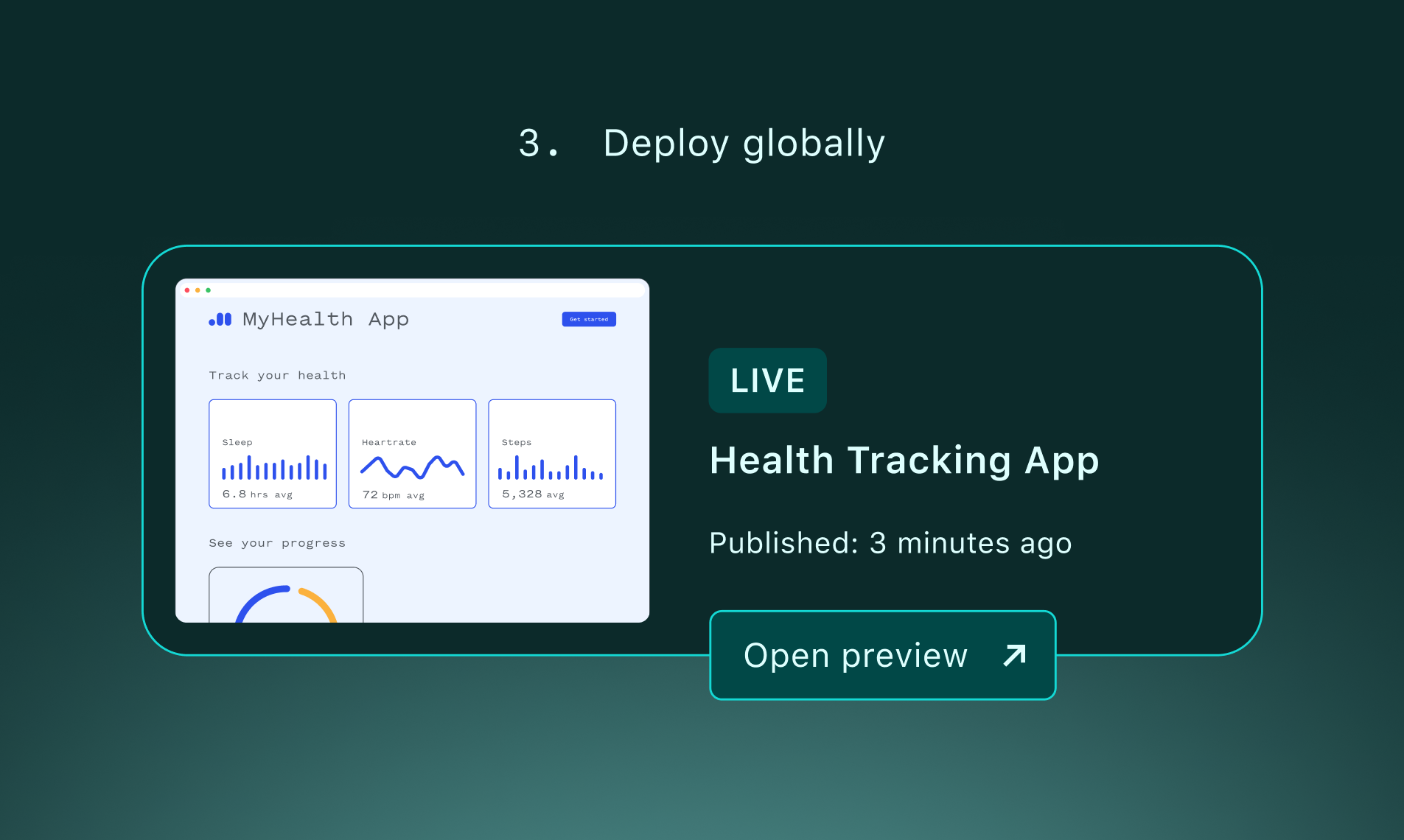Click the Deploy globally step heading
Screen dimensions: 1404x840
click(x=701, y=144)
